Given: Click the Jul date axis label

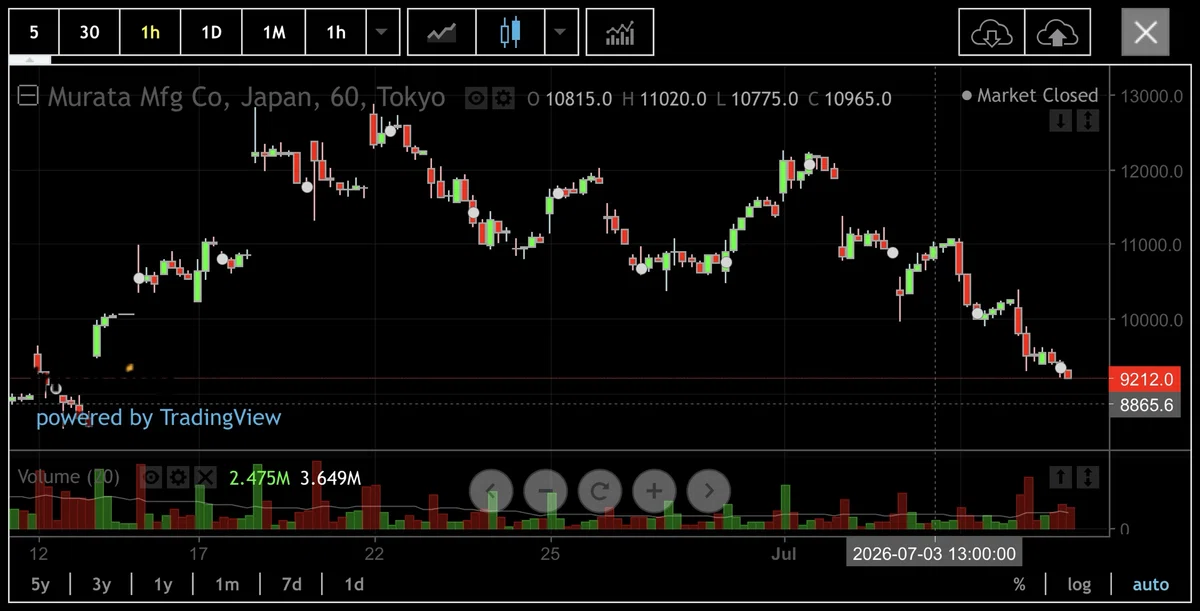Looking at the screenshot, I should click(x=784, y=552).
